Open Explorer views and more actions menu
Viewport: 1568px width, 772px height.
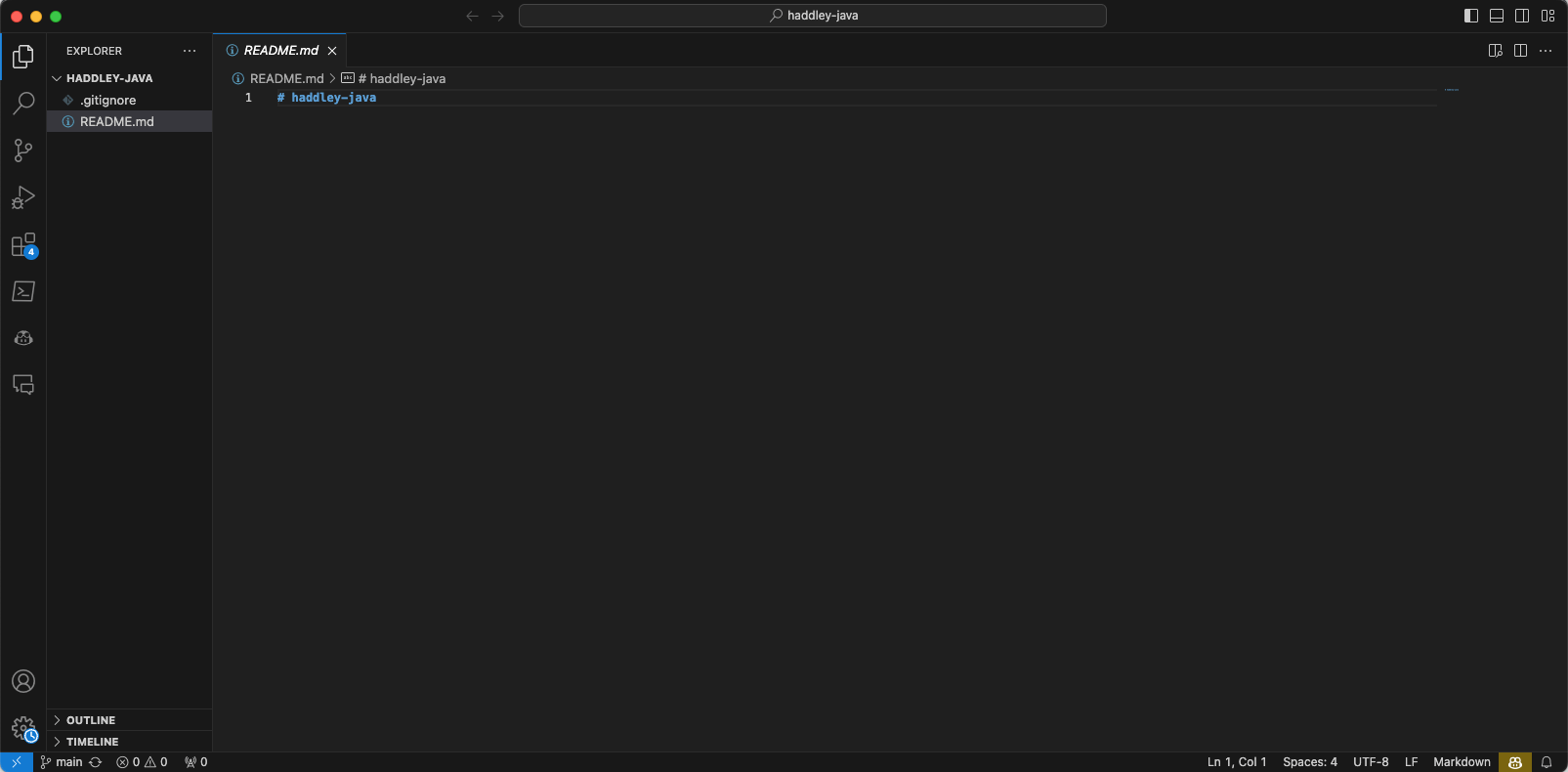(190, 51)
